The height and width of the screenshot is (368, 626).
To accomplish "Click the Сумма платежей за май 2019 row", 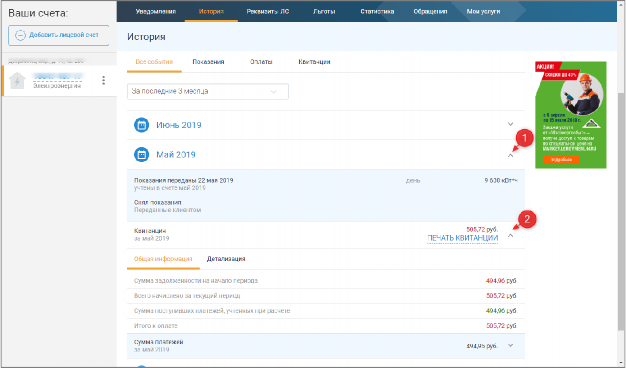I will click(326, 346).
